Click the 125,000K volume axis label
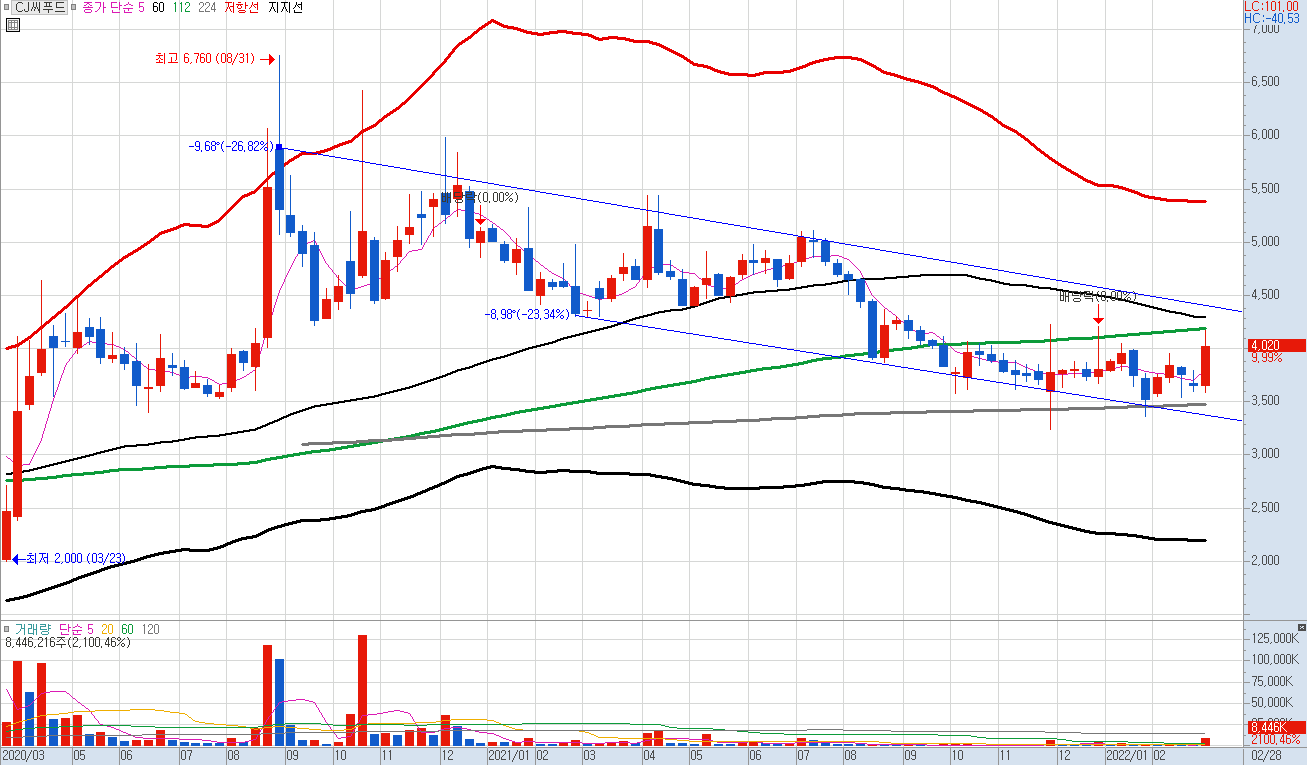The height and width of the screenshot is (765, 1307). point(1275,637)
